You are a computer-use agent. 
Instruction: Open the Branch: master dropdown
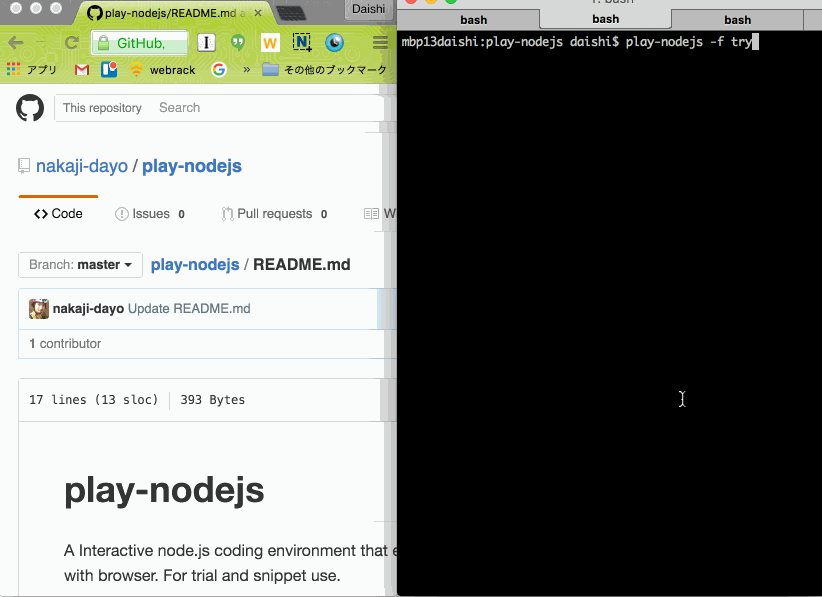pyautogui.click(x=80, y=265)
